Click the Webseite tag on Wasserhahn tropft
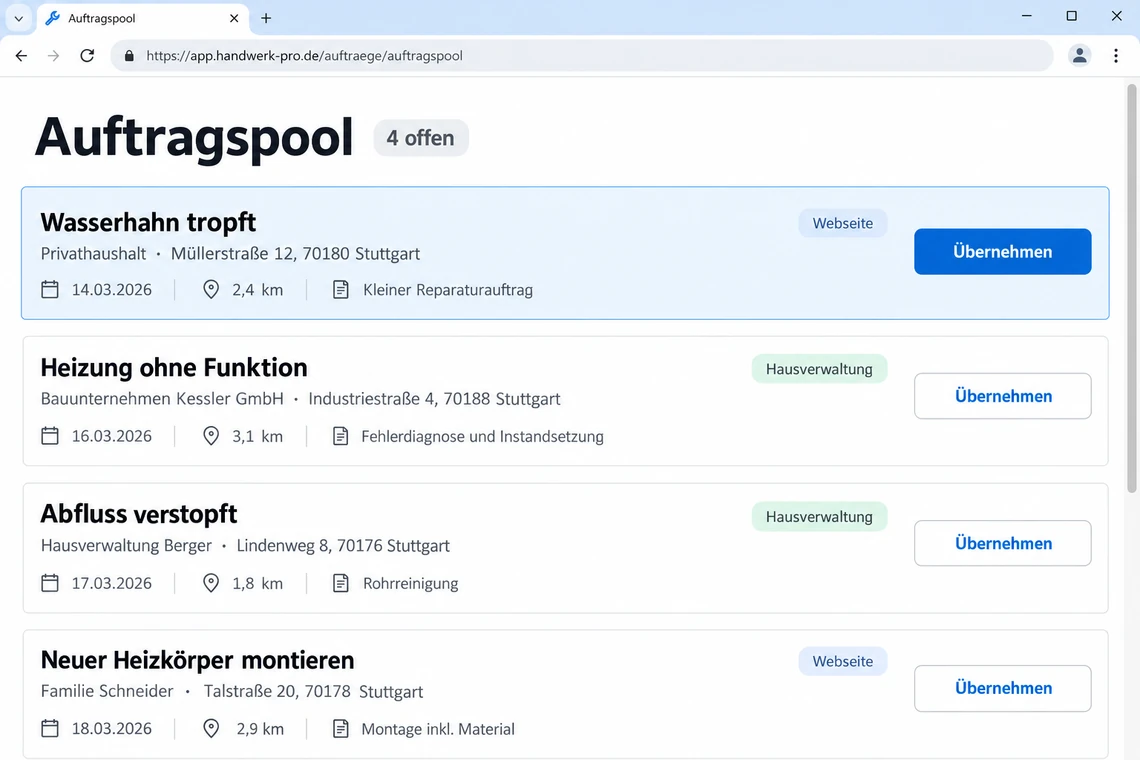 tap(843, 223)
